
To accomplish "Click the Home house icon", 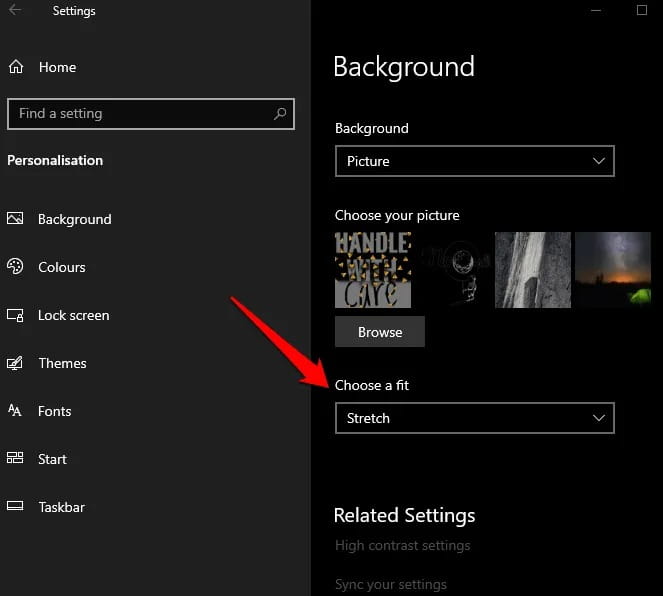I will (16, 67).
